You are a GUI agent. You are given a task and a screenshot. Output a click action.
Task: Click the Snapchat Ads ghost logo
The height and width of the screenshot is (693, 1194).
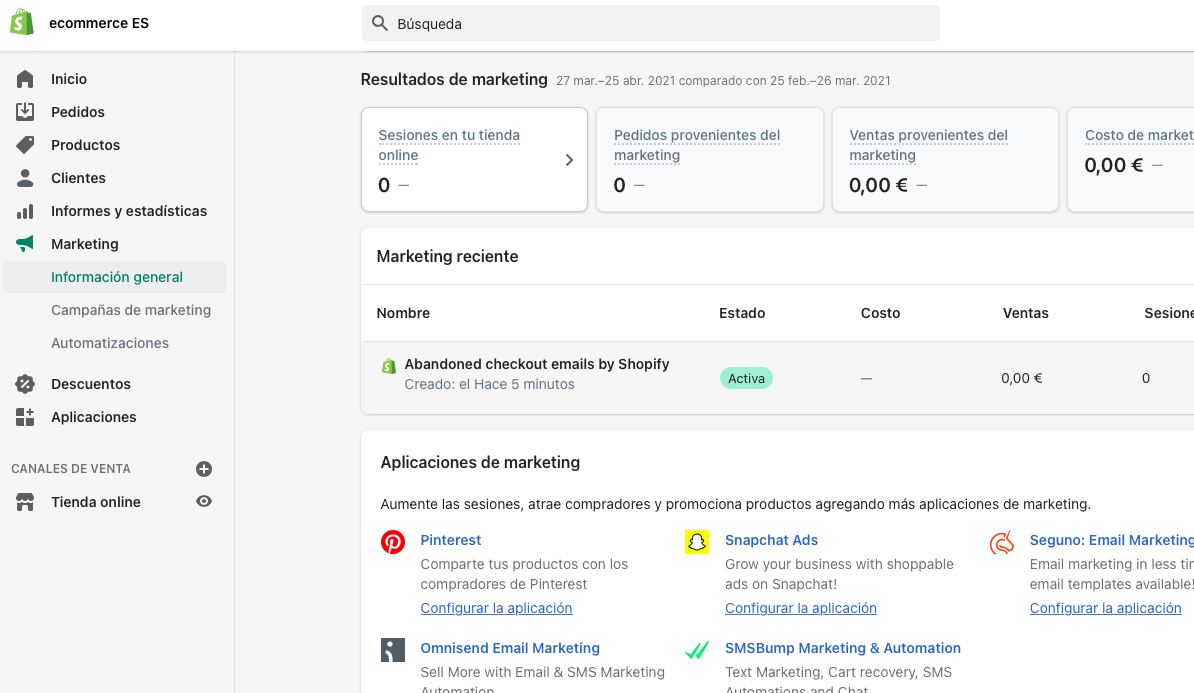pos(697,542)
